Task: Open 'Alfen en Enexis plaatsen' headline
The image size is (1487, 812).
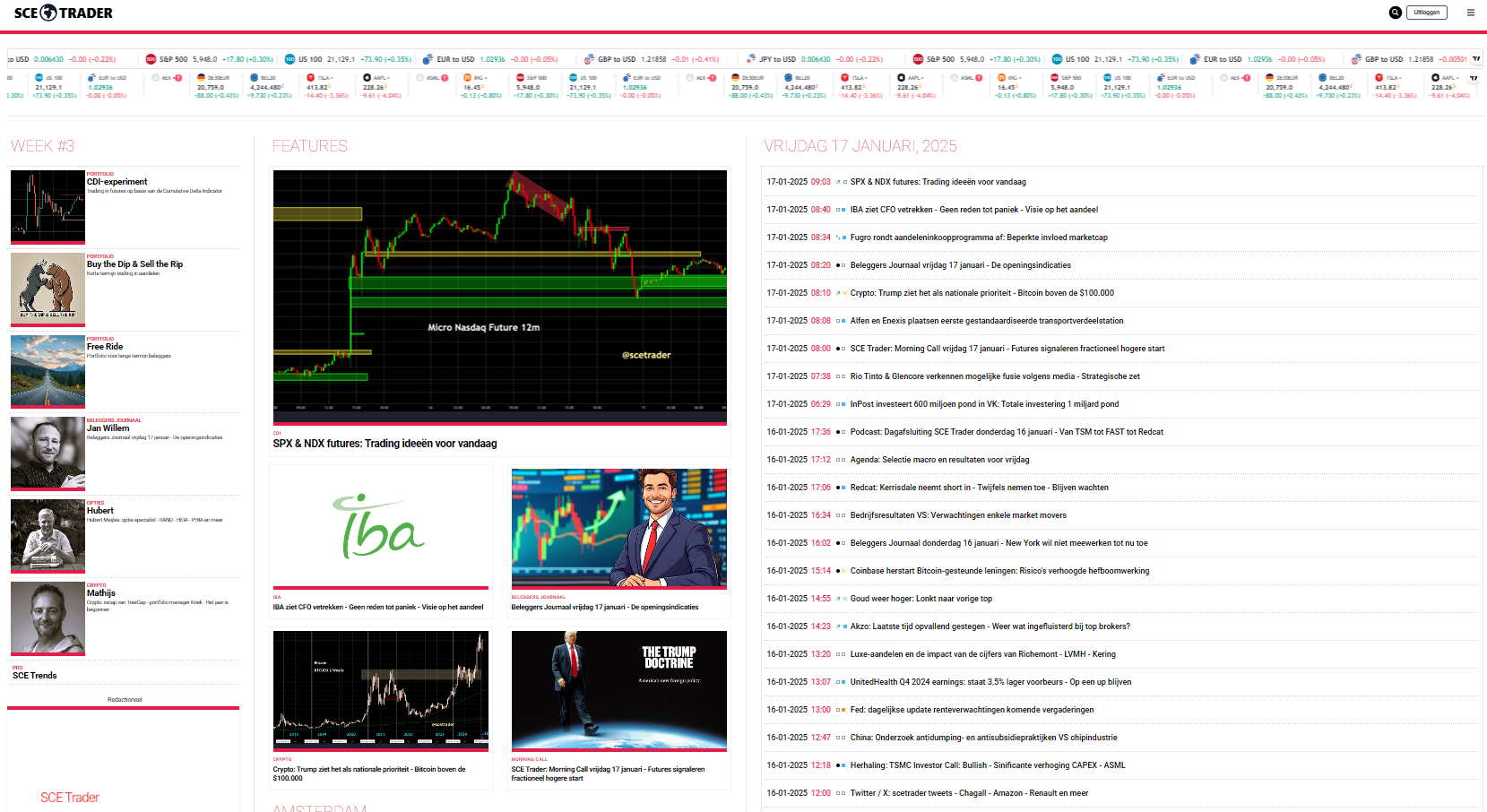Action: (986, 321)
